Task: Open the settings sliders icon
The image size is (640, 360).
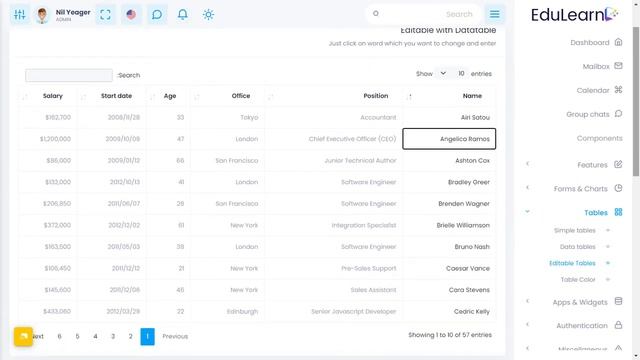Action: (x=20, y=15)
